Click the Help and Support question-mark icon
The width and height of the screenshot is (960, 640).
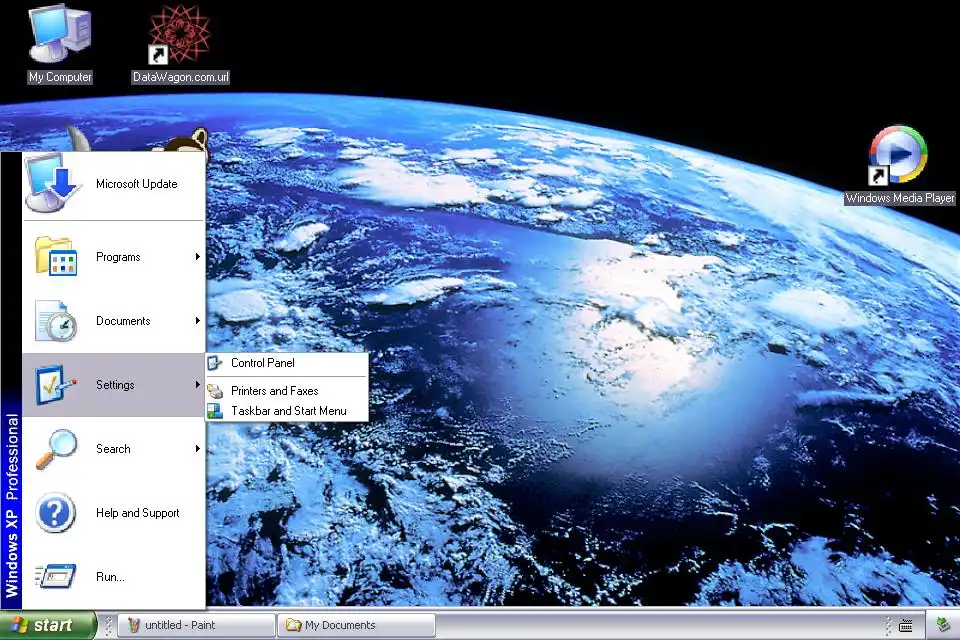tap(55, 513)
